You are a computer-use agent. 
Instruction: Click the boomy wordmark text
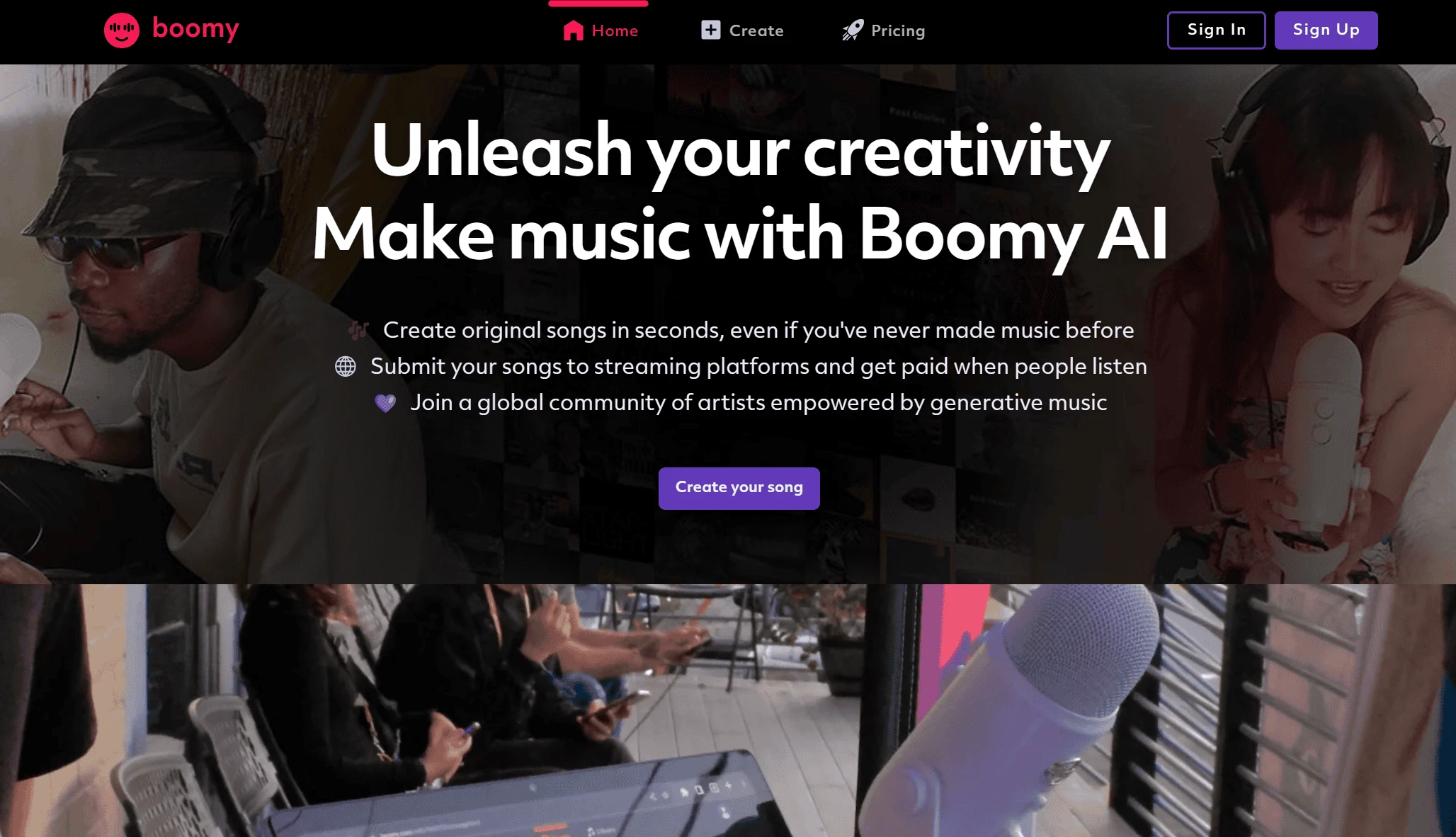click(x=195, y=29)
